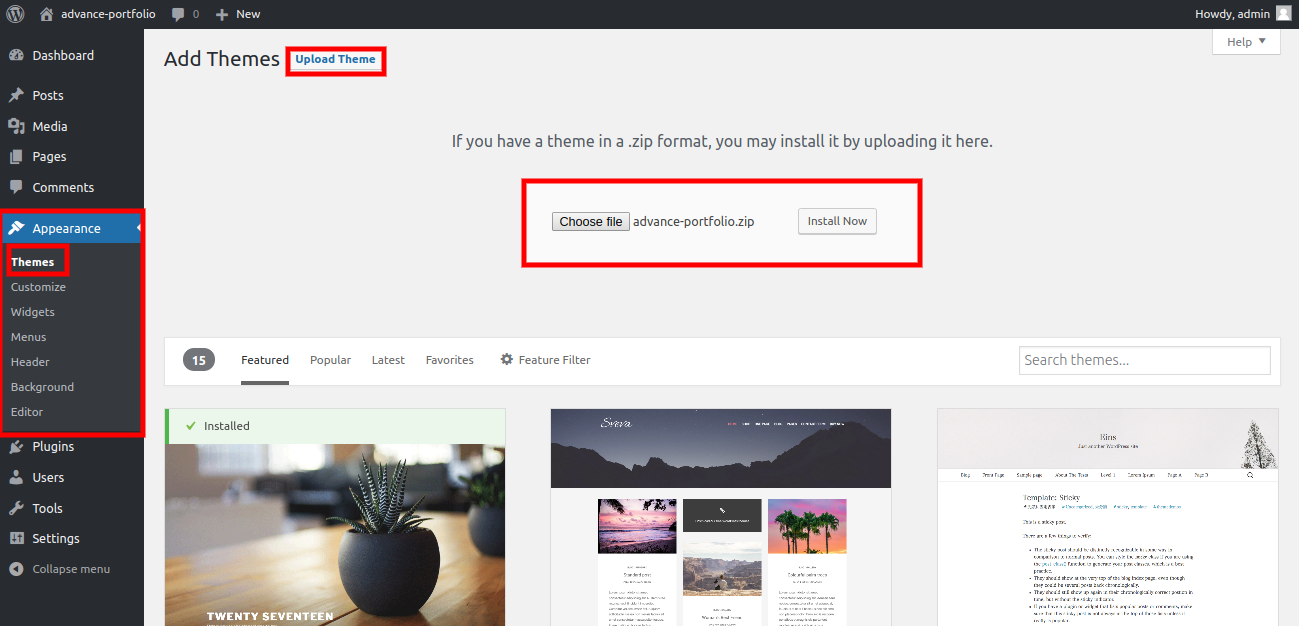Screen dimensions: 1299x626
Task: Click the New label in admin bar
Action: [x=248, y=14]
